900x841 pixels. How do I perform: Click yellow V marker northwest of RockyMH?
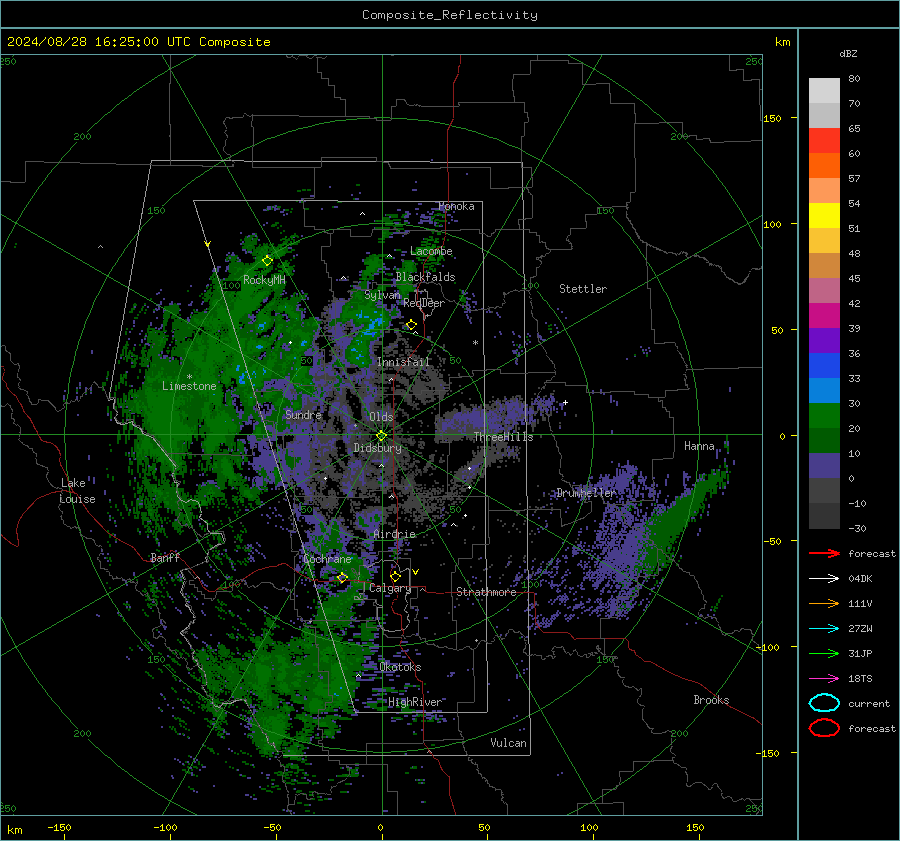click(207, 244)
